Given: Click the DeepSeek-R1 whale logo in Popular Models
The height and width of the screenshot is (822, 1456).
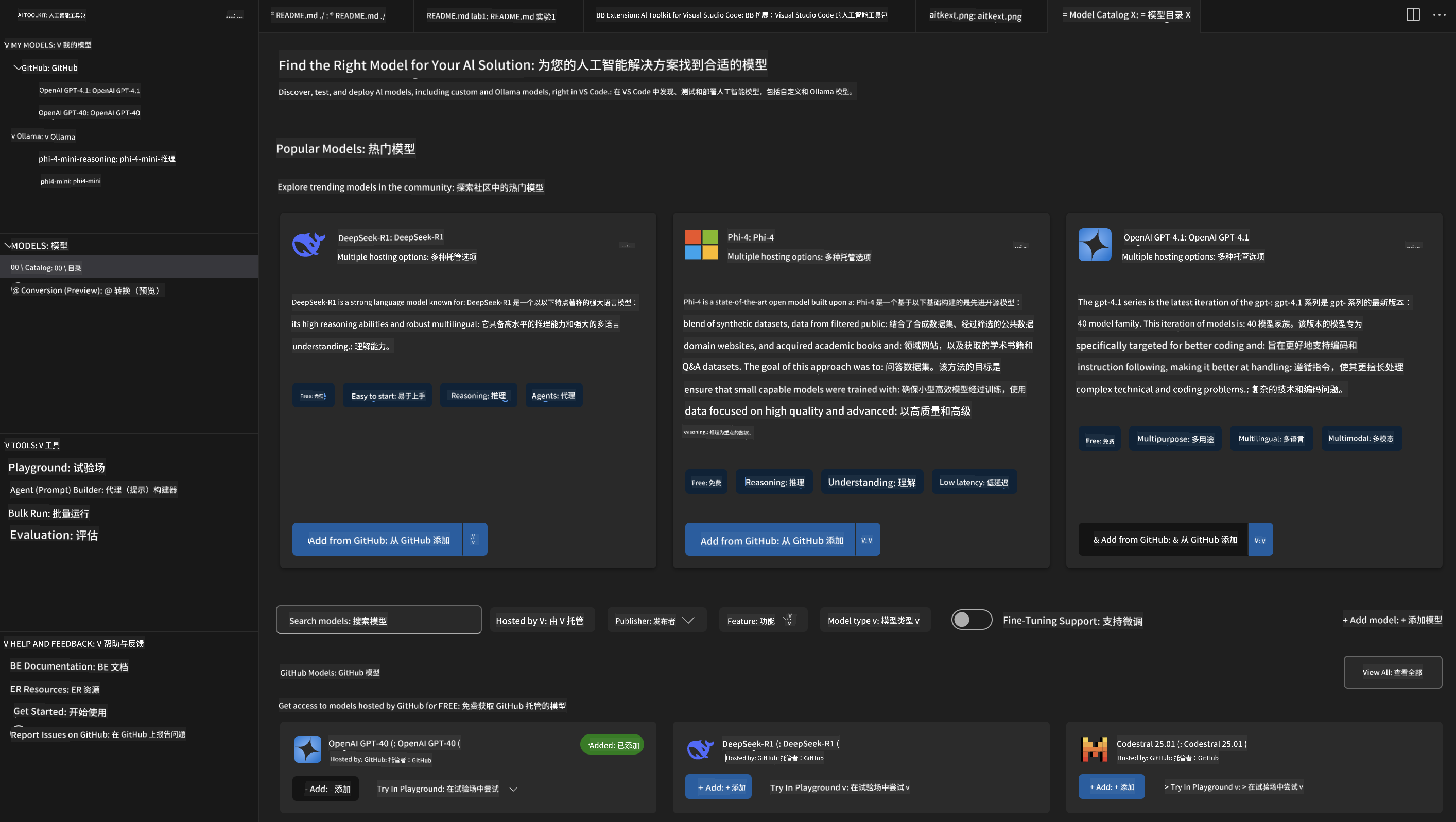Looking at the screenshot, I should 308,244.
